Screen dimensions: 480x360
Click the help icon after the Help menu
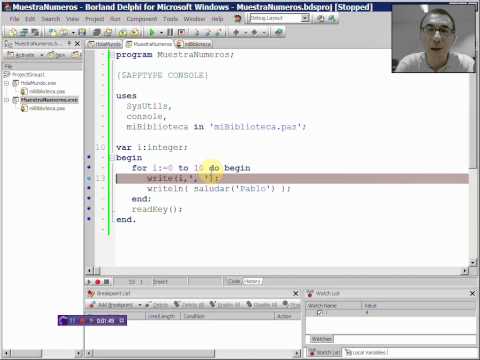(x=237, y=19)
